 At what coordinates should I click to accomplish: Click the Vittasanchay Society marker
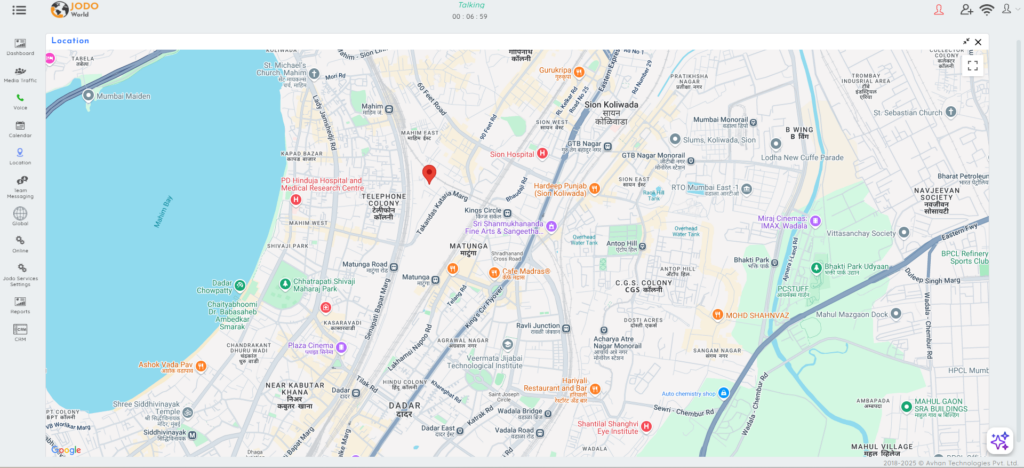[x=904, y=232]
